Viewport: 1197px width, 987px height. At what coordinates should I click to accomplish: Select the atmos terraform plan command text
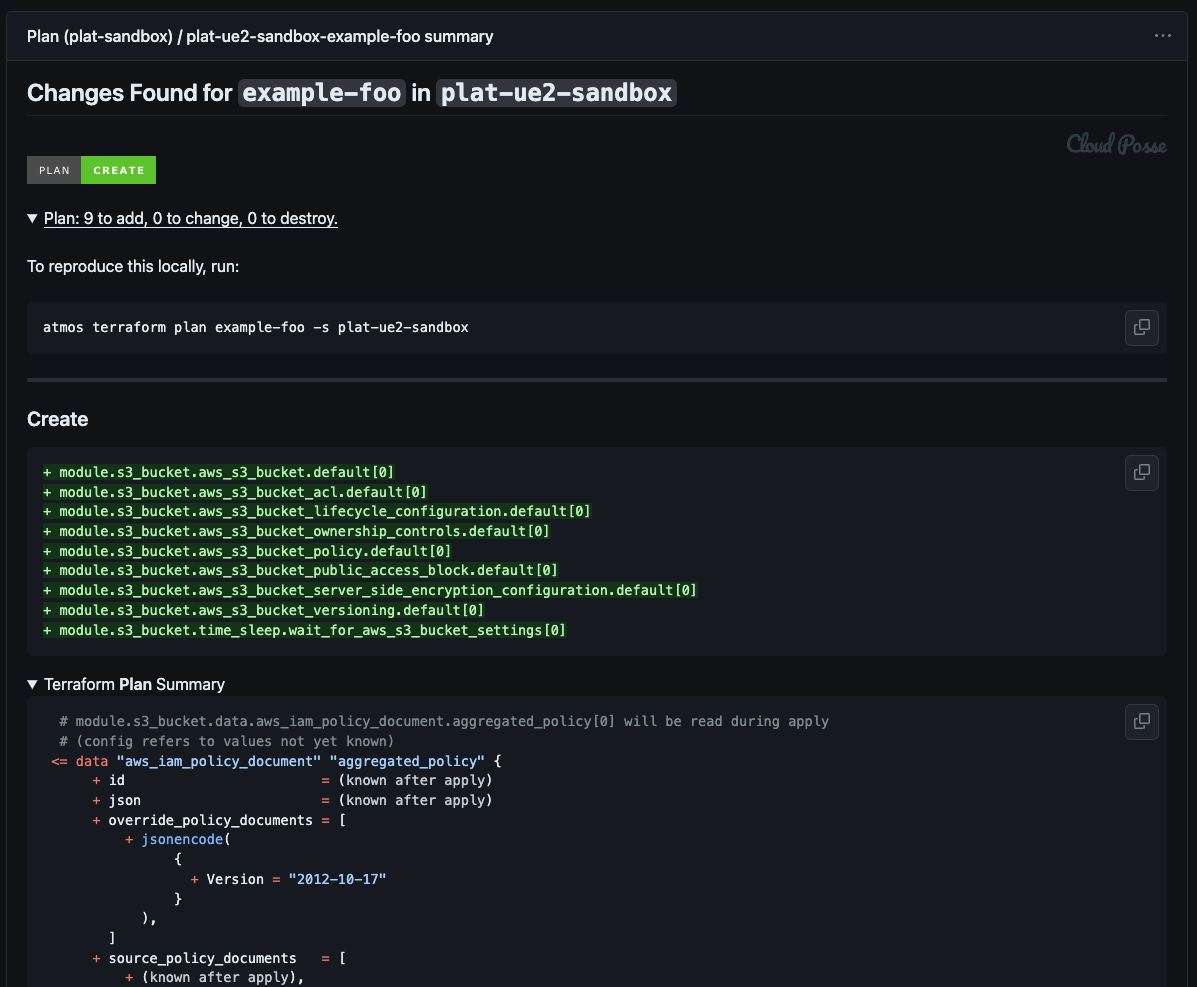tap(256, 327)
